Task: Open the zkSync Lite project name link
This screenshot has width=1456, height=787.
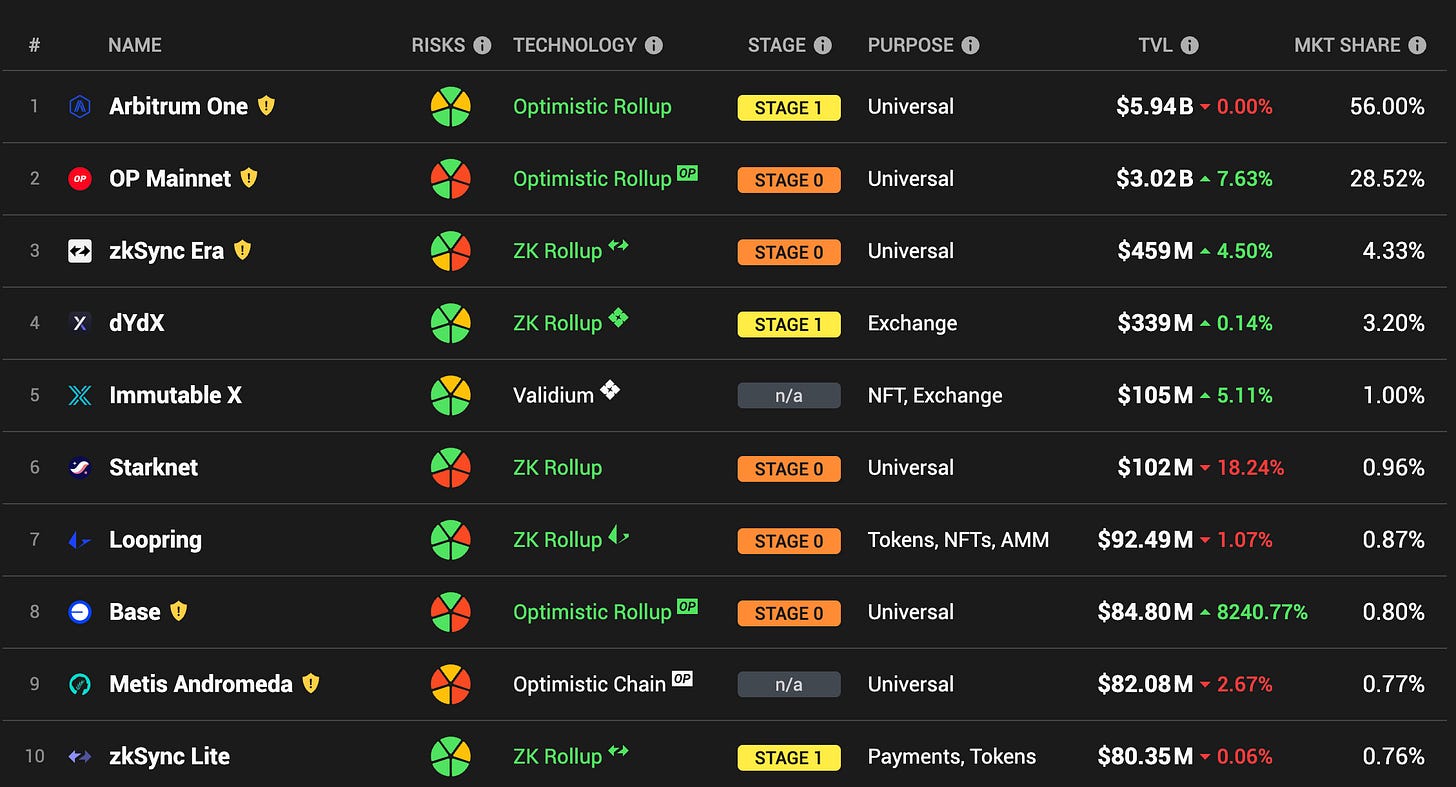Action: 169,757
